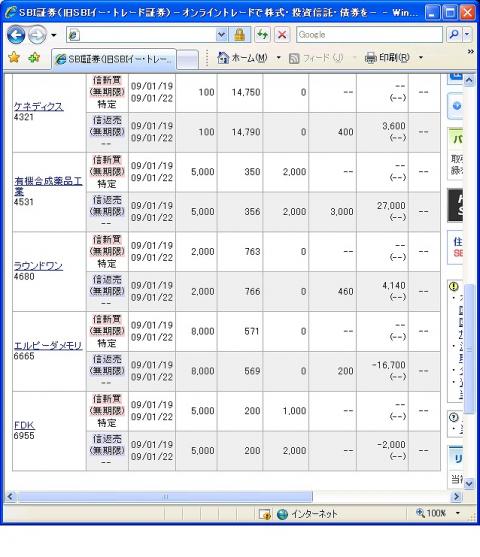Open Favorites Center star icon
The image size is (480, 557).
tap(14, 57)
